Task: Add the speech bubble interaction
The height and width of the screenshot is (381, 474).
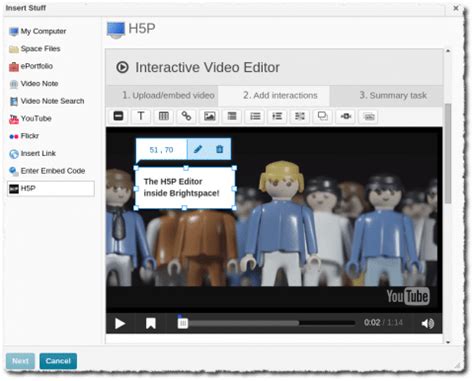Action: 323,116
